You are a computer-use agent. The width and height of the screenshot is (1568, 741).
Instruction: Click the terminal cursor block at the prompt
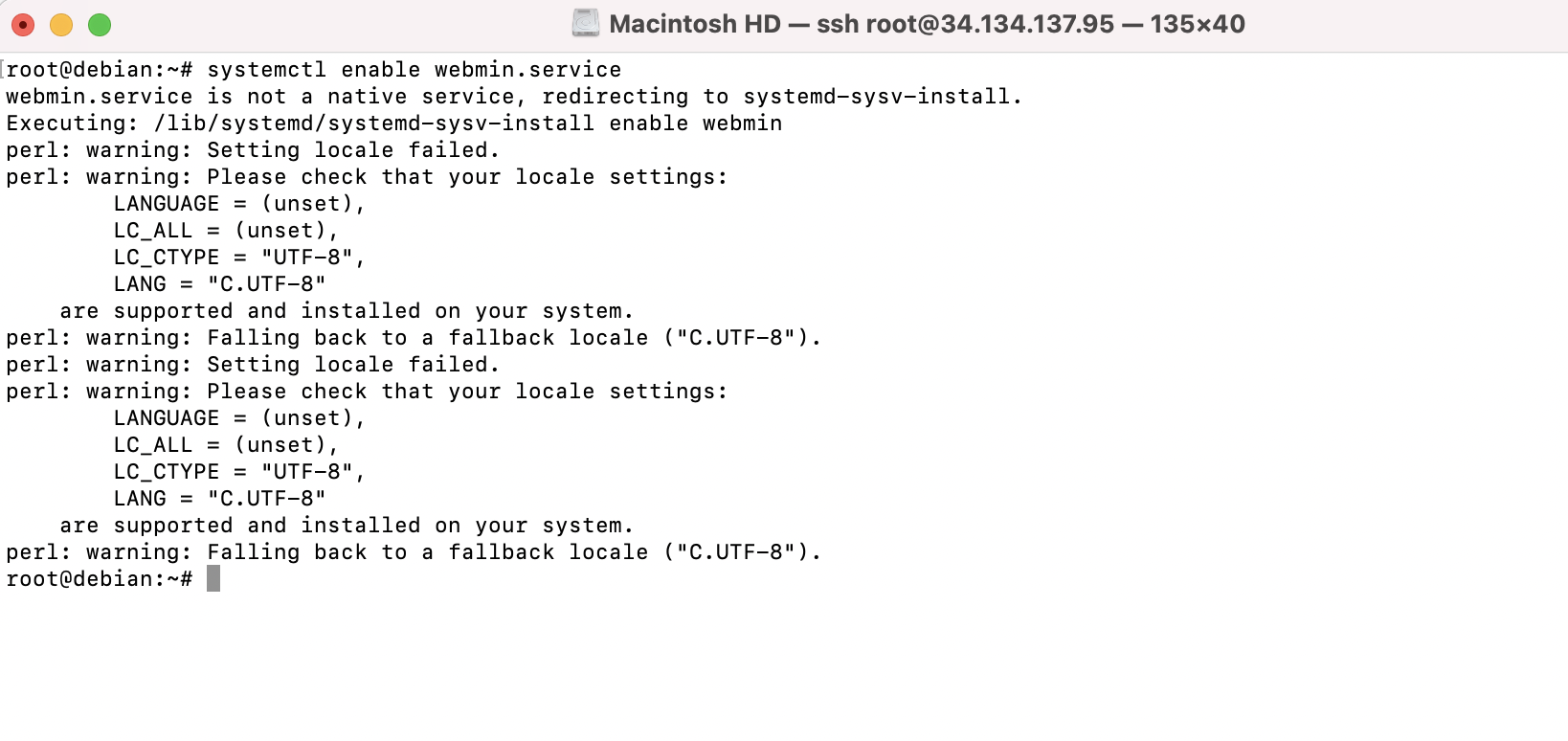click(213, 578)
